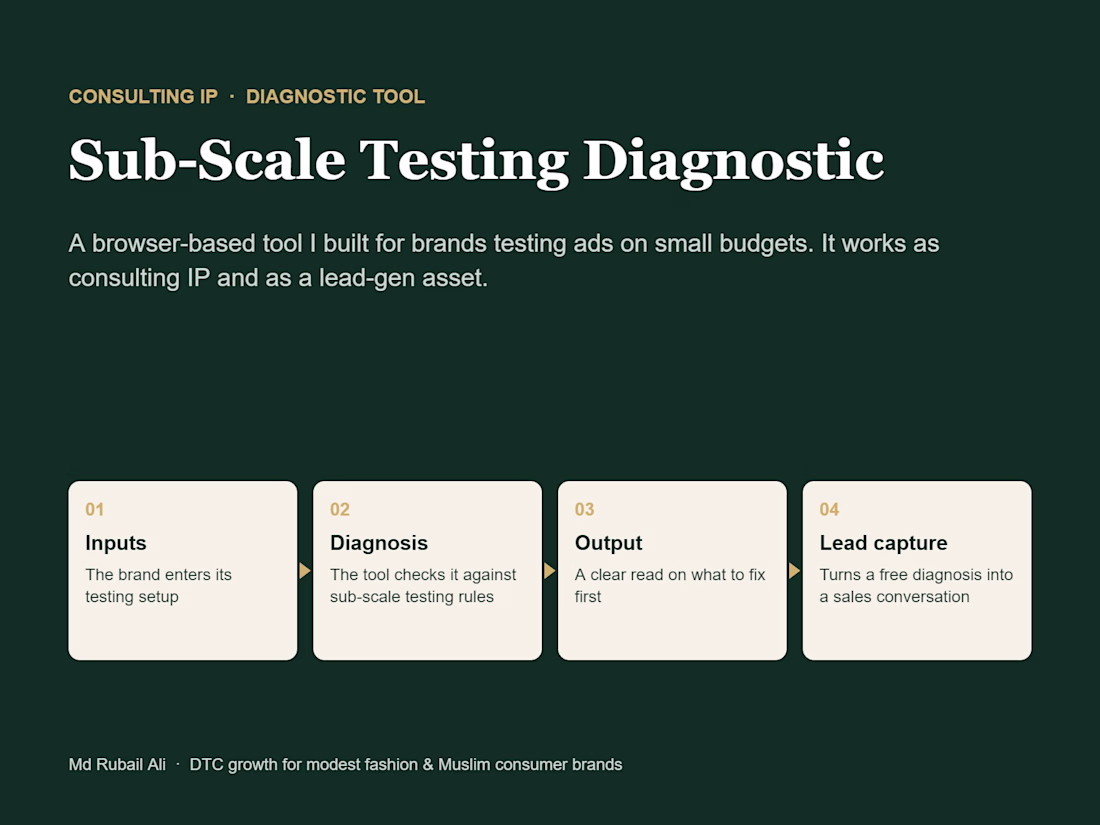Click the author name "Md Rubail Ali"
This screenshot has width=1100, height=825.
(x=117, y=765)
